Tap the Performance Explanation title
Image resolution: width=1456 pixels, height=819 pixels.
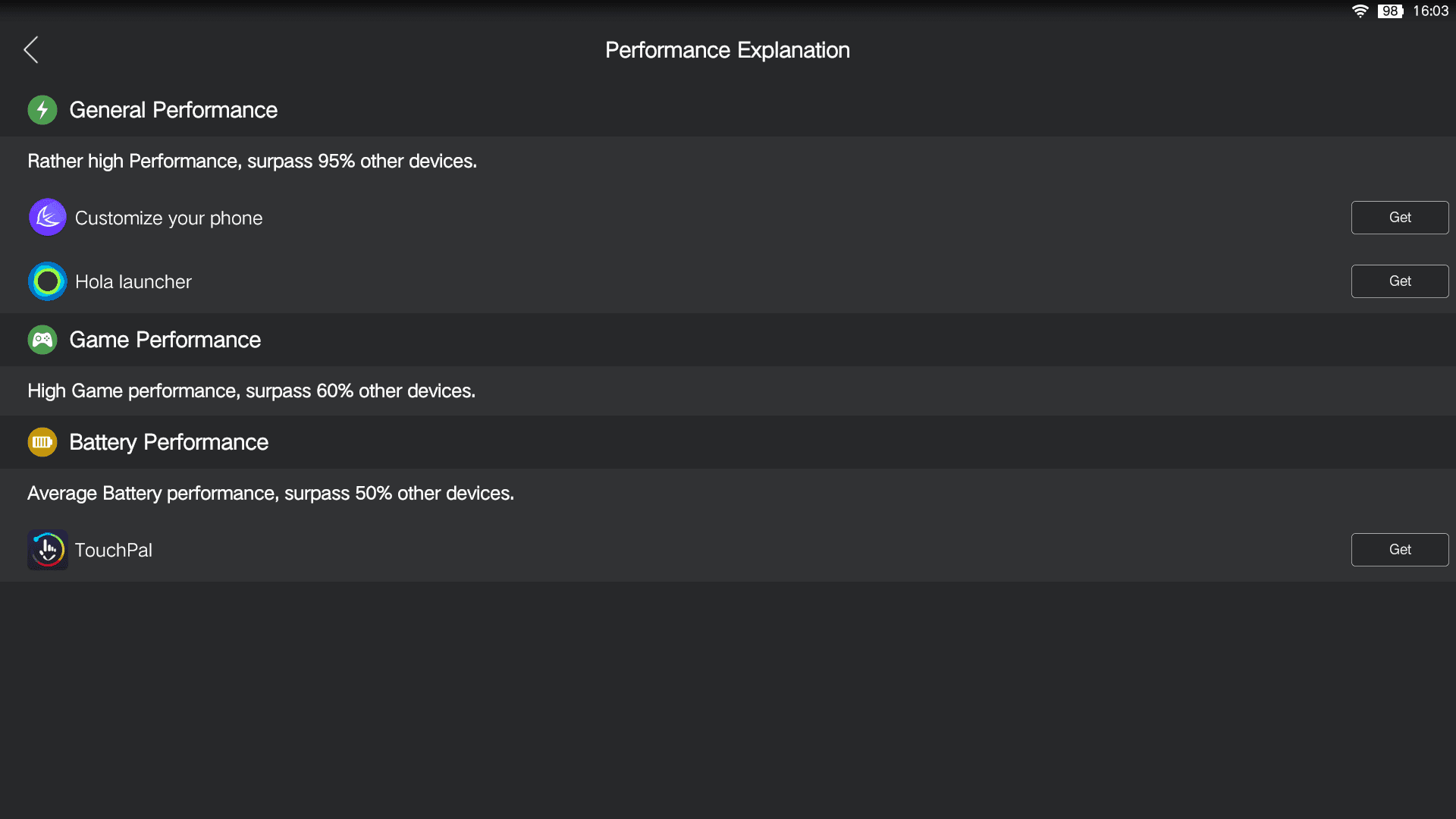pos(727,50)
